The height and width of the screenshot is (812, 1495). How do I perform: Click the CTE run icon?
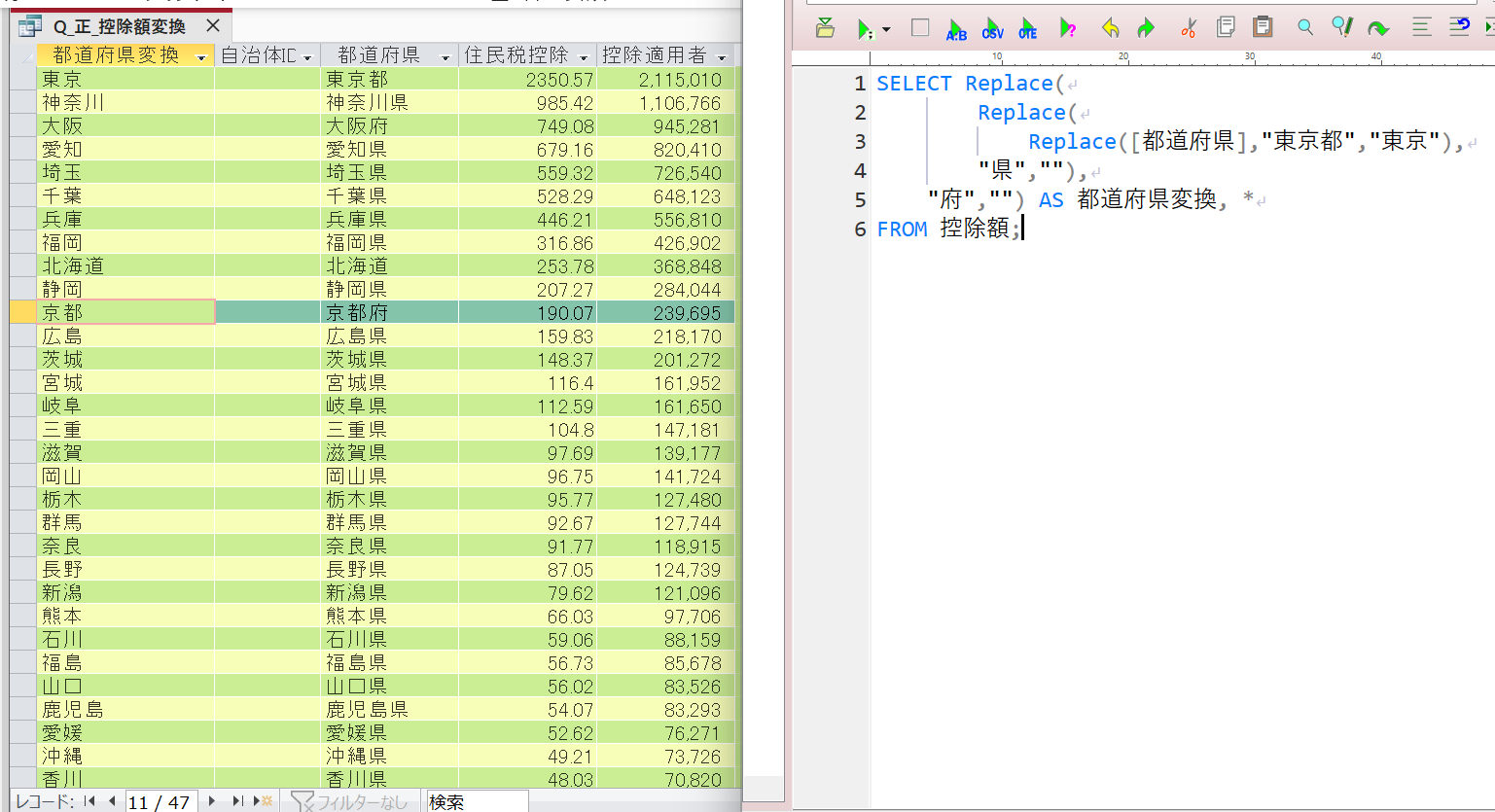click(1028, 29)
